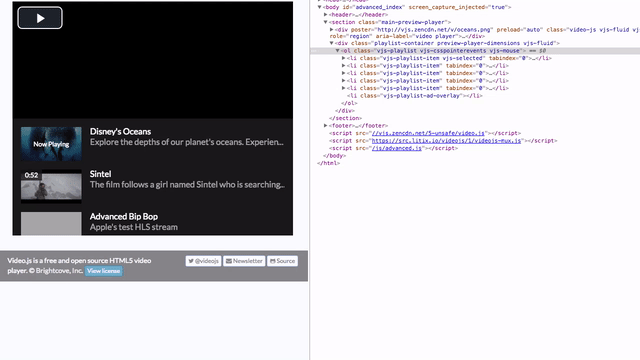Expand the header element node
This screenshot has width=640, height=360.
click(326, 15)
